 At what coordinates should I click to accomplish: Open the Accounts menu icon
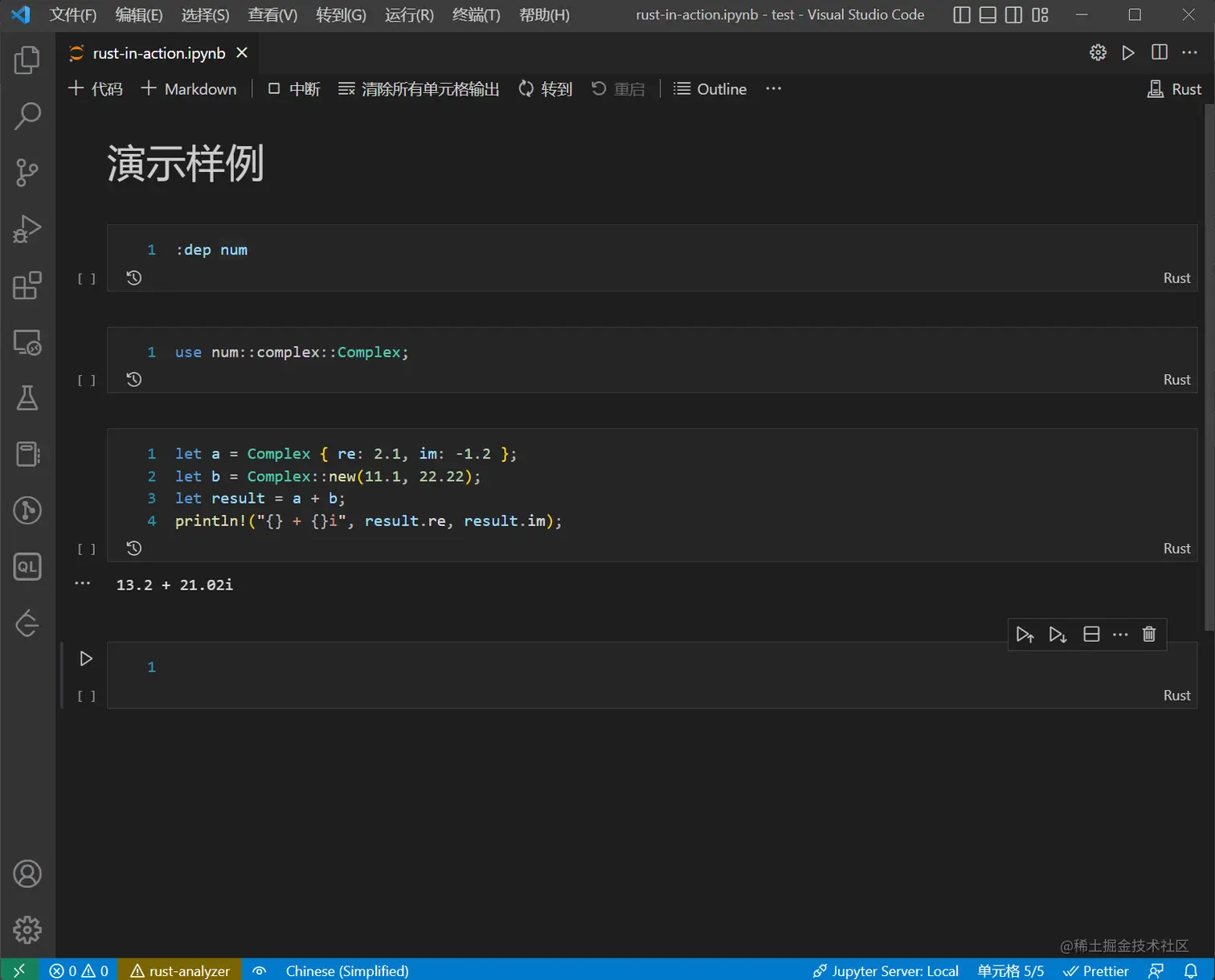coord(27,874)
